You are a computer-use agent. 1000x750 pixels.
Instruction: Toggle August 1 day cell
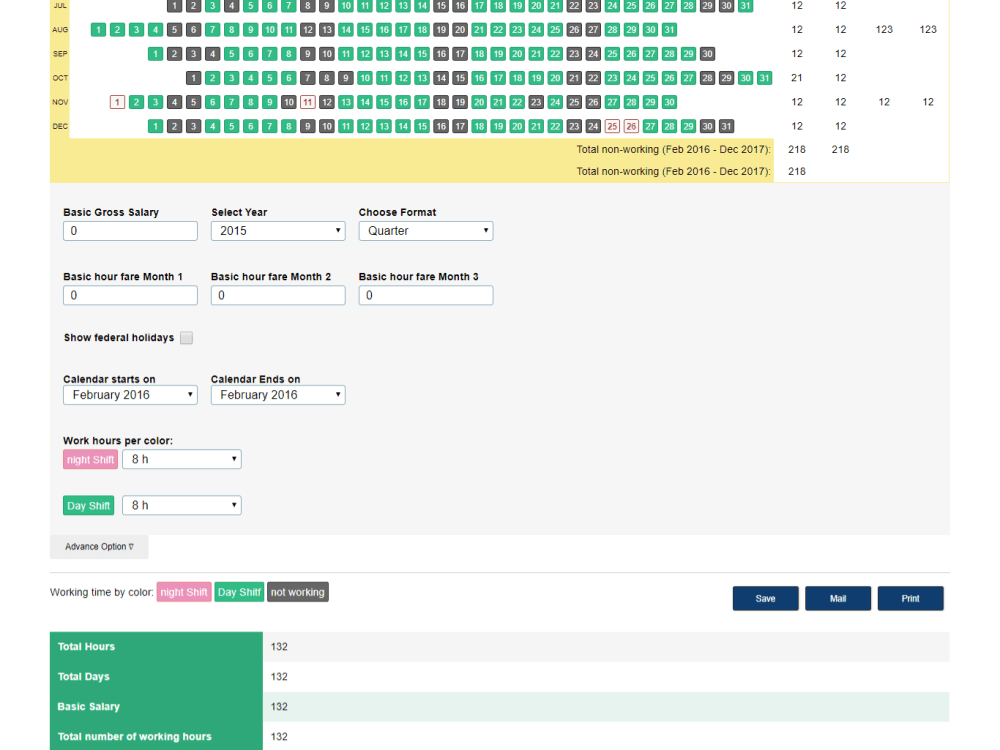coord(98,29)
